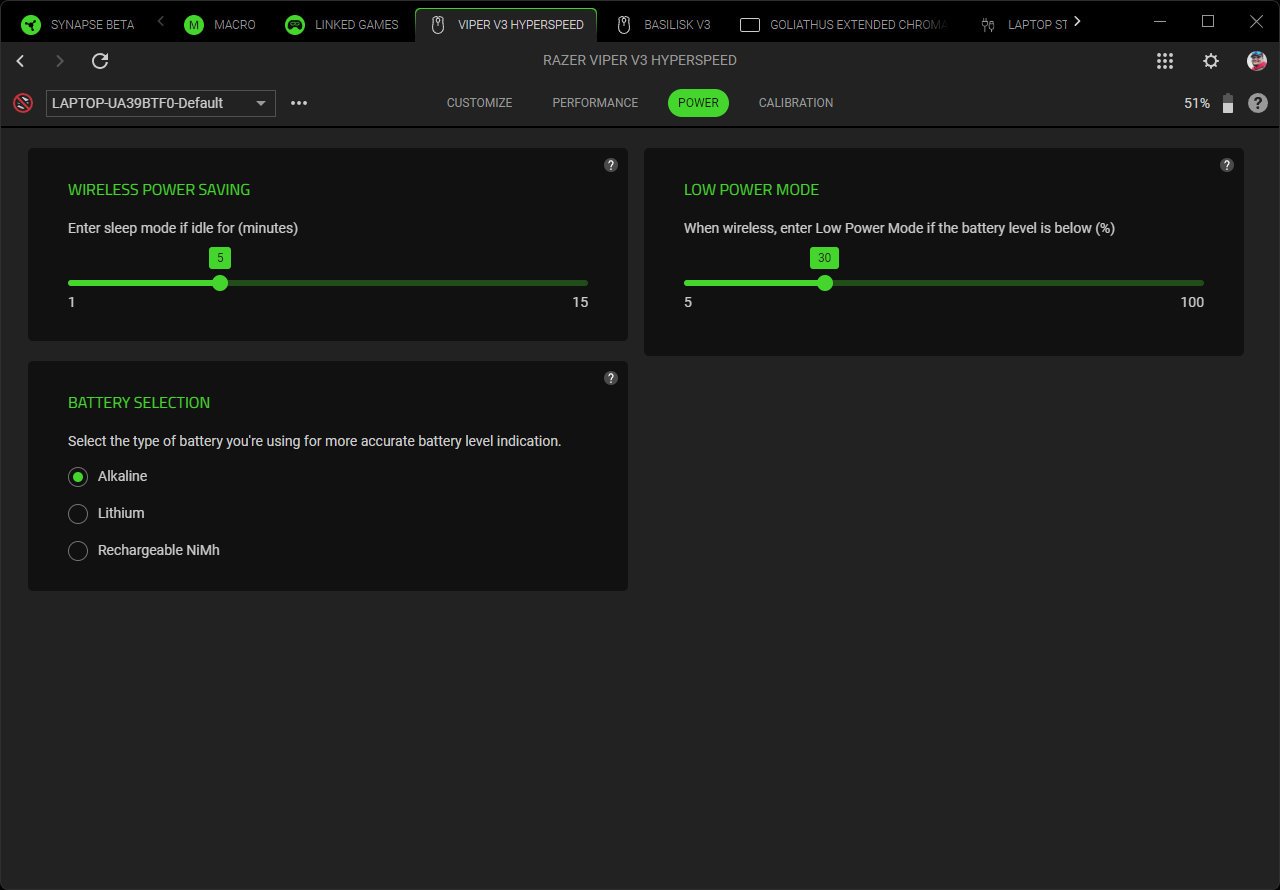The image size is (1280, 890).
Task: Click the Linked Games controller icon
Action: pos(294,24)
